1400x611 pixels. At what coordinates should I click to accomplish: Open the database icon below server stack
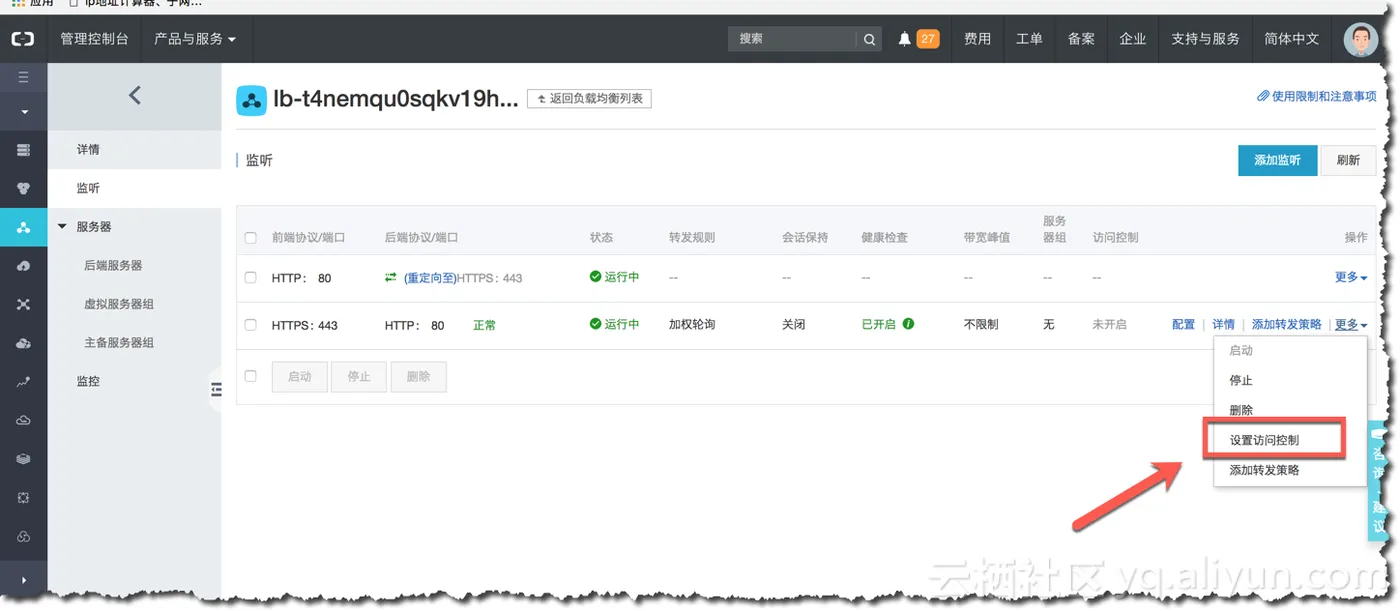[23, 188]
